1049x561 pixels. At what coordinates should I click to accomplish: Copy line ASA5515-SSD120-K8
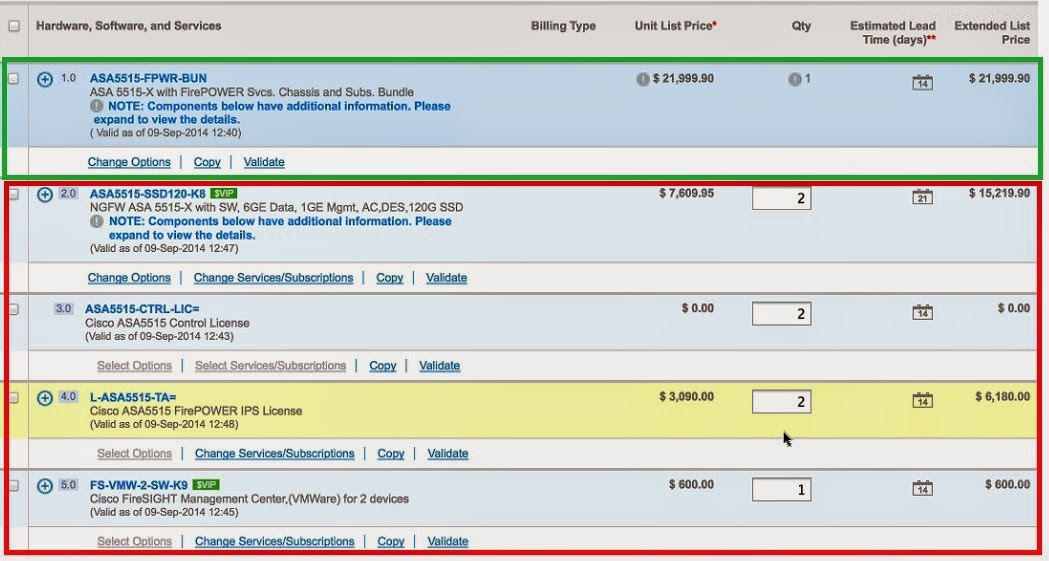tap(389, 278)
